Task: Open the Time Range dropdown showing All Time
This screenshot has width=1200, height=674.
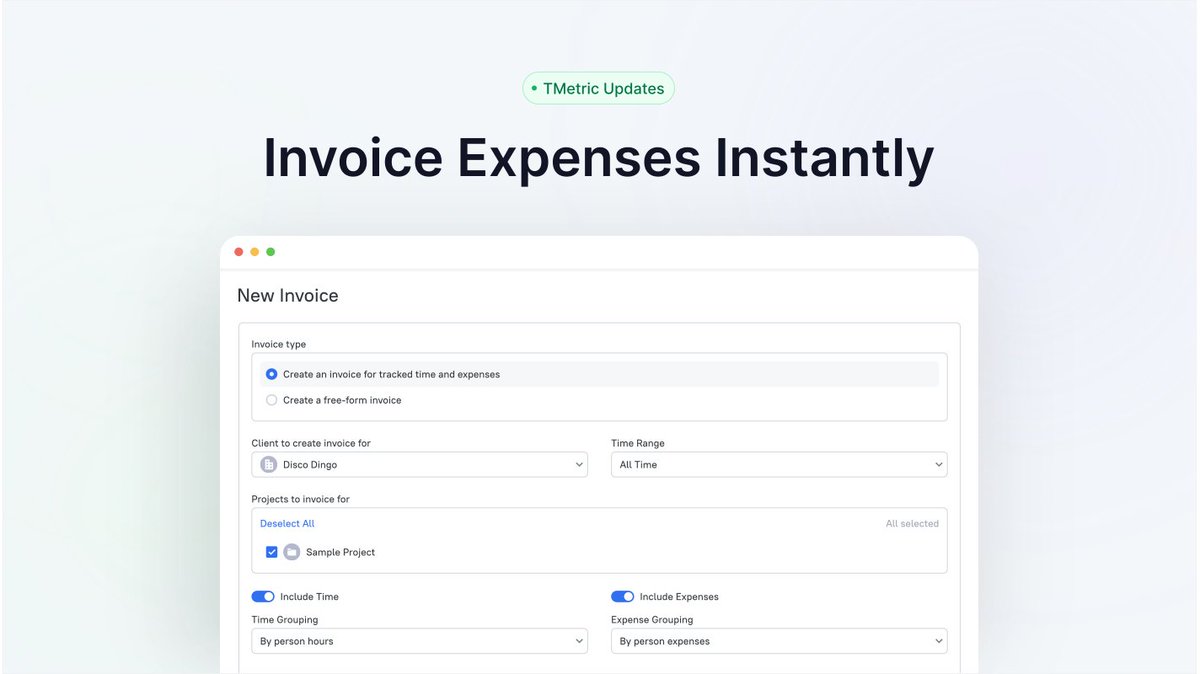Action: [779, 465]
